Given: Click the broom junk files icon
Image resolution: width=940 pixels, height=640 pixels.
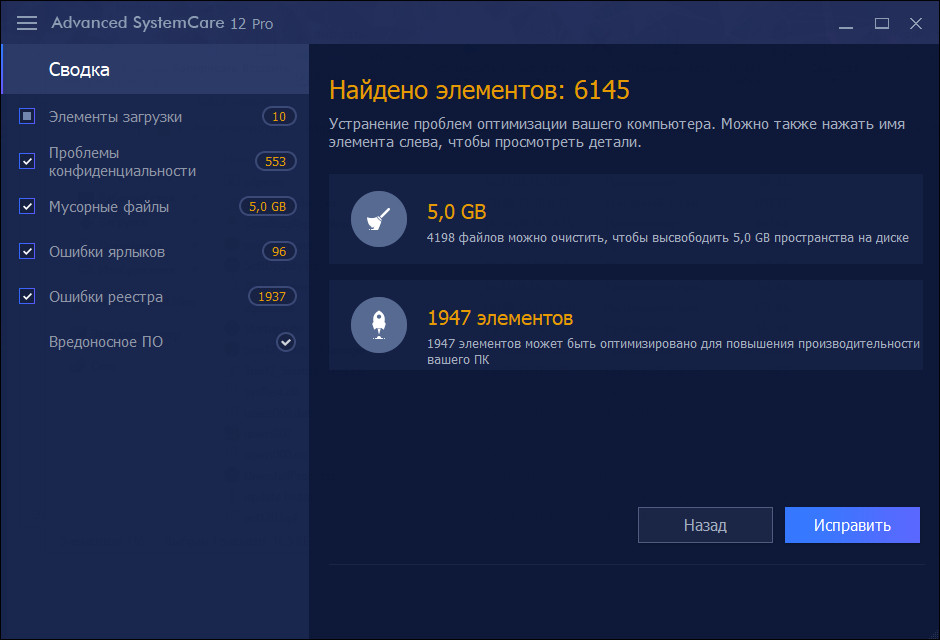Looking at the screenshot, I should point(379,219).
